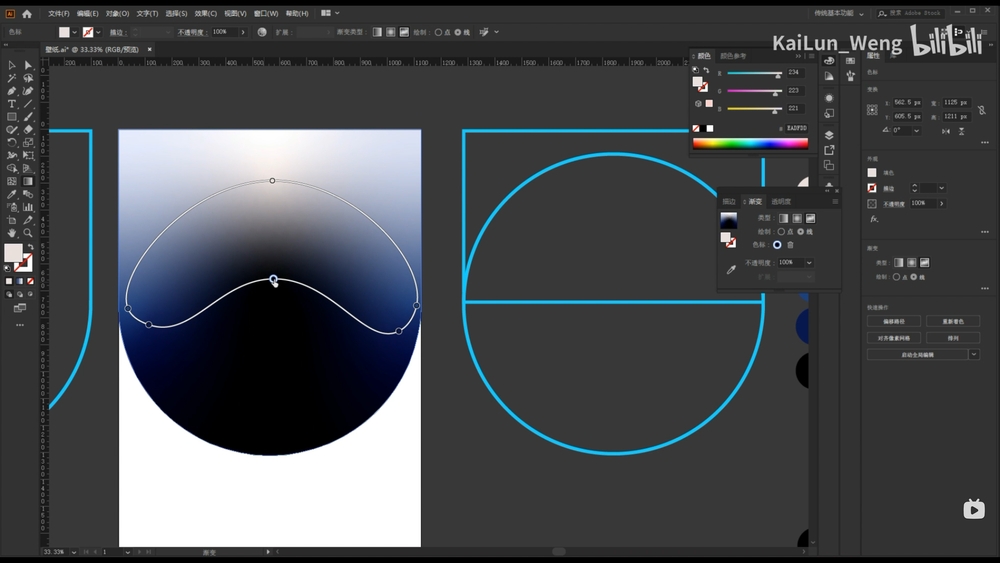
Task: Select the Eraser tool
Action: pyautogui.click(x=28, y=129)
